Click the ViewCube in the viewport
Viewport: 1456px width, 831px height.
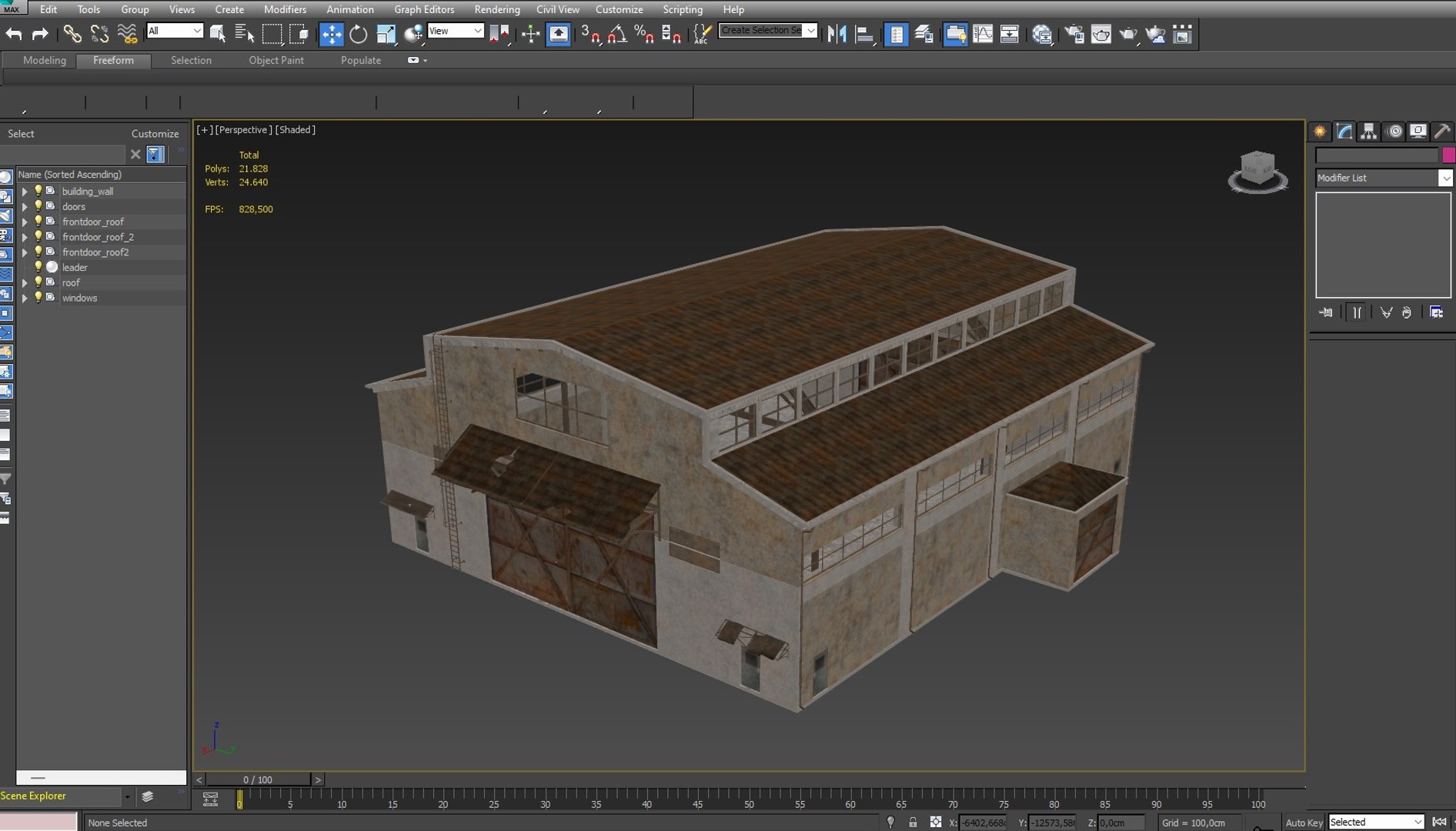click(x=1257, y=171)
